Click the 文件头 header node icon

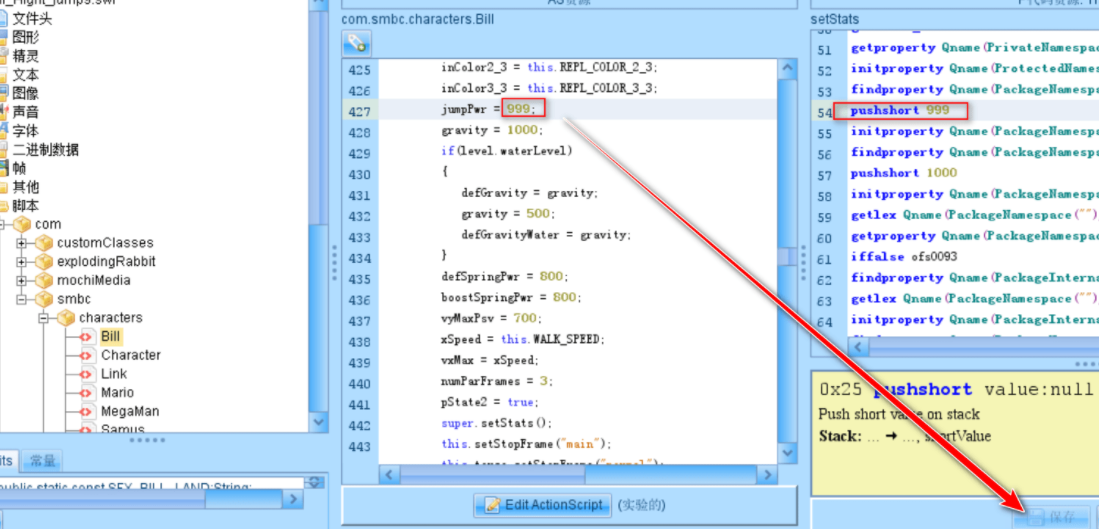coord(3,18)
